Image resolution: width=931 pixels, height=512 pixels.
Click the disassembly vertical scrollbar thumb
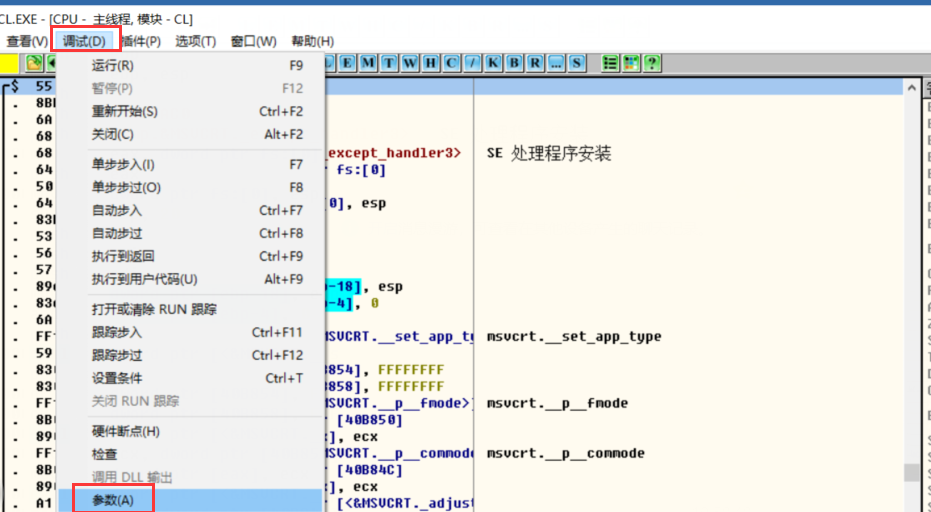tap(912, 473)
